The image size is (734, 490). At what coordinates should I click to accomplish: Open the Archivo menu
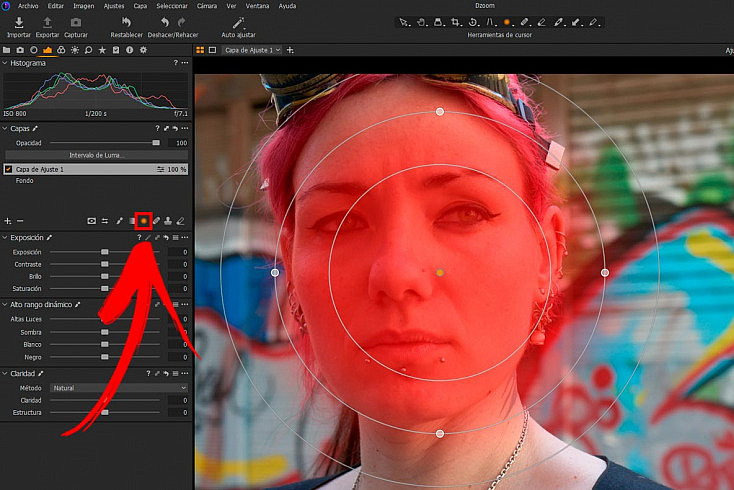[28, 6]
